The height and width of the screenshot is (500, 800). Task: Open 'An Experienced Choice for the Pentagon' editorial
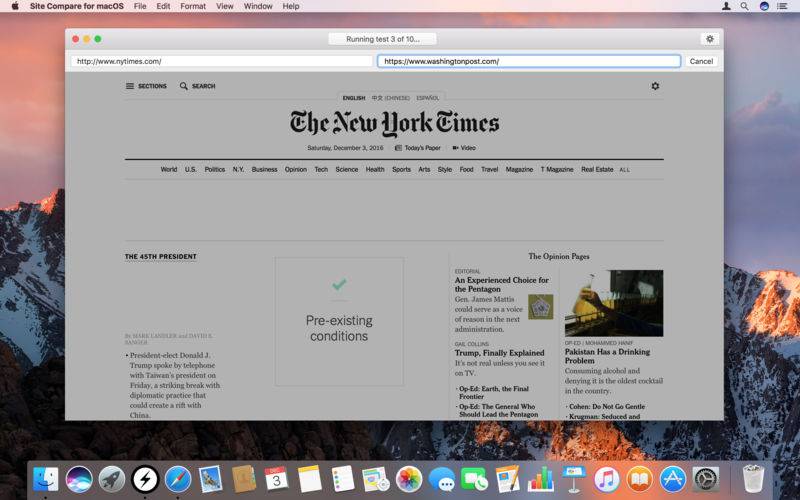(x=502, y=284)
